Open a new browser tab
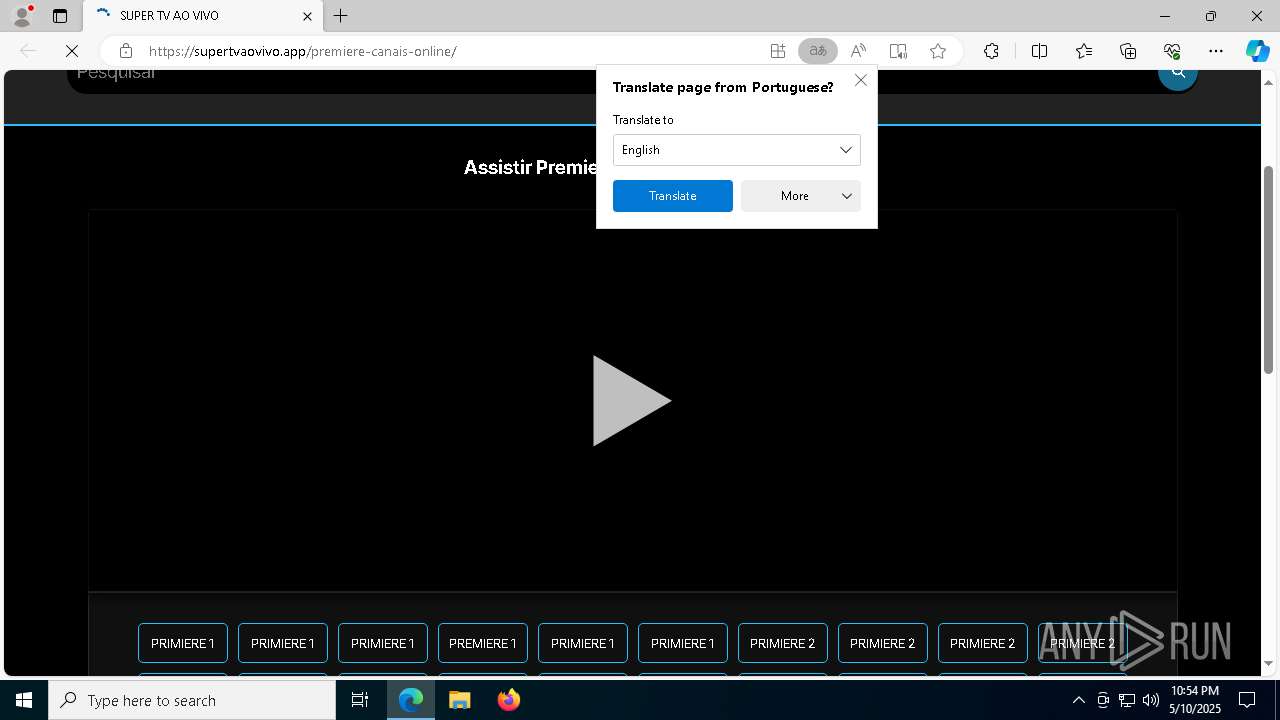The width and height of the screenshot is (1280, 720). click(340, 16)
